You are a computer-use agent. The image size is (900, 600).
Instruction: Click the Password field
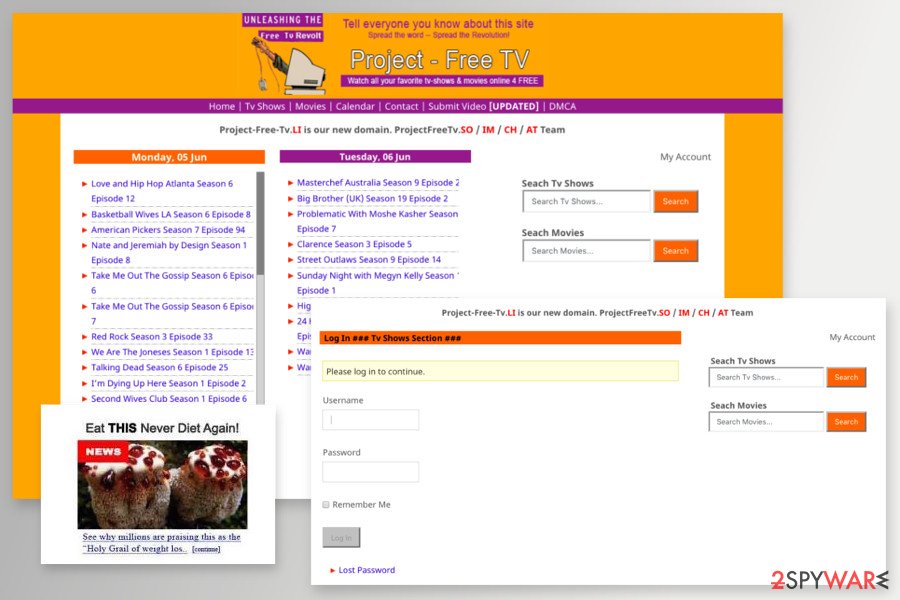371,472
